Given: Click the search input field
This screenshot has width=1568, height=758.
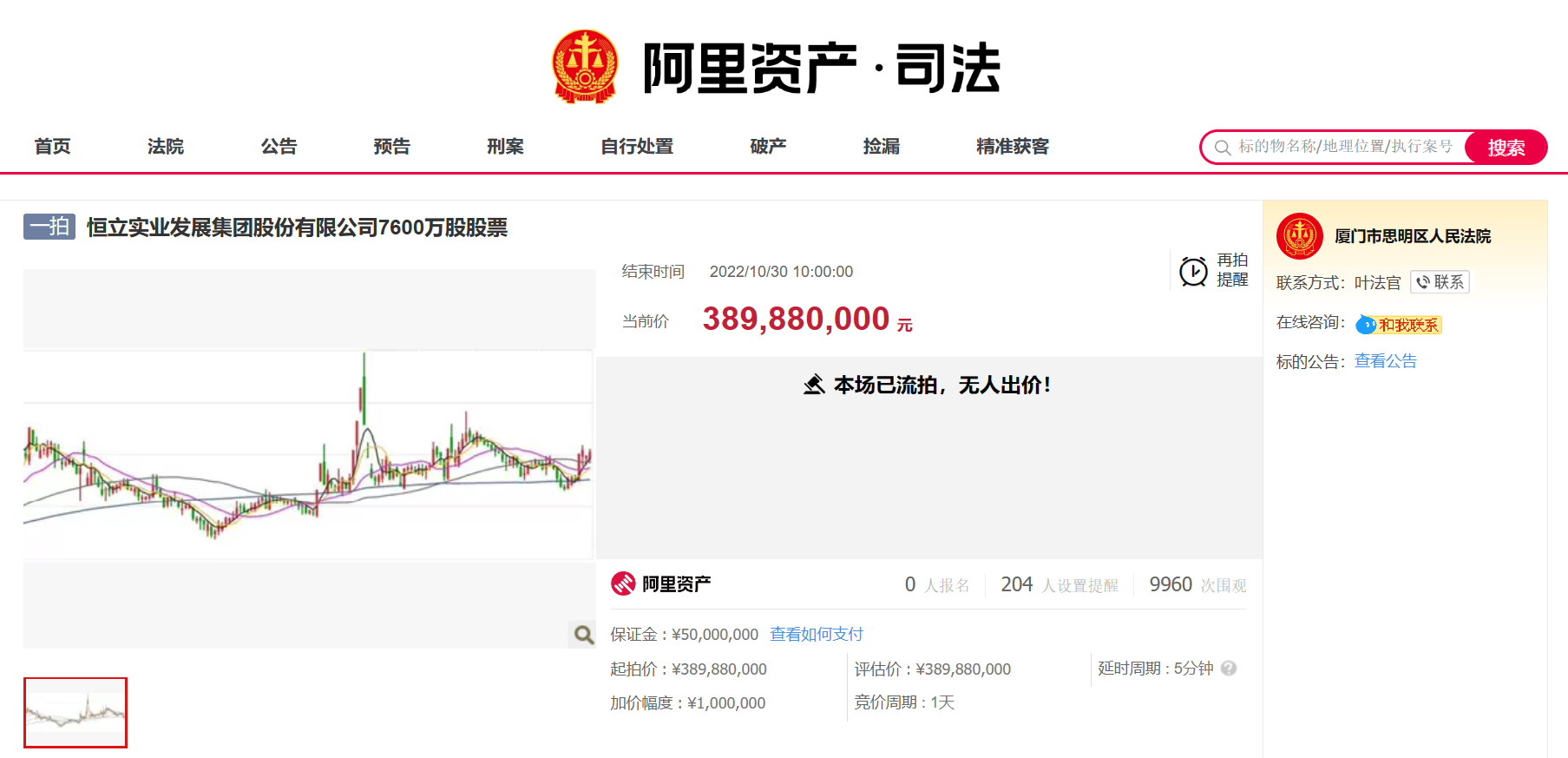Looking at the screenshot, I should click(1345, 147).
